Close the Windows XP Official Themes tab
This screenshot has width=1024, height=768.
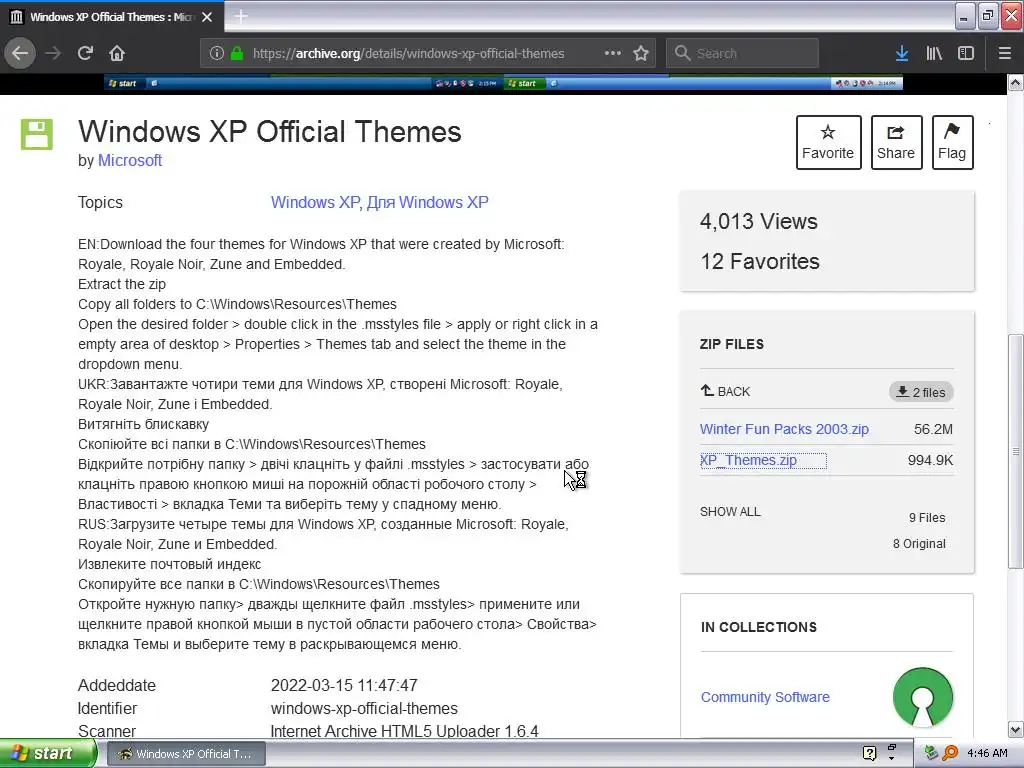207,17
